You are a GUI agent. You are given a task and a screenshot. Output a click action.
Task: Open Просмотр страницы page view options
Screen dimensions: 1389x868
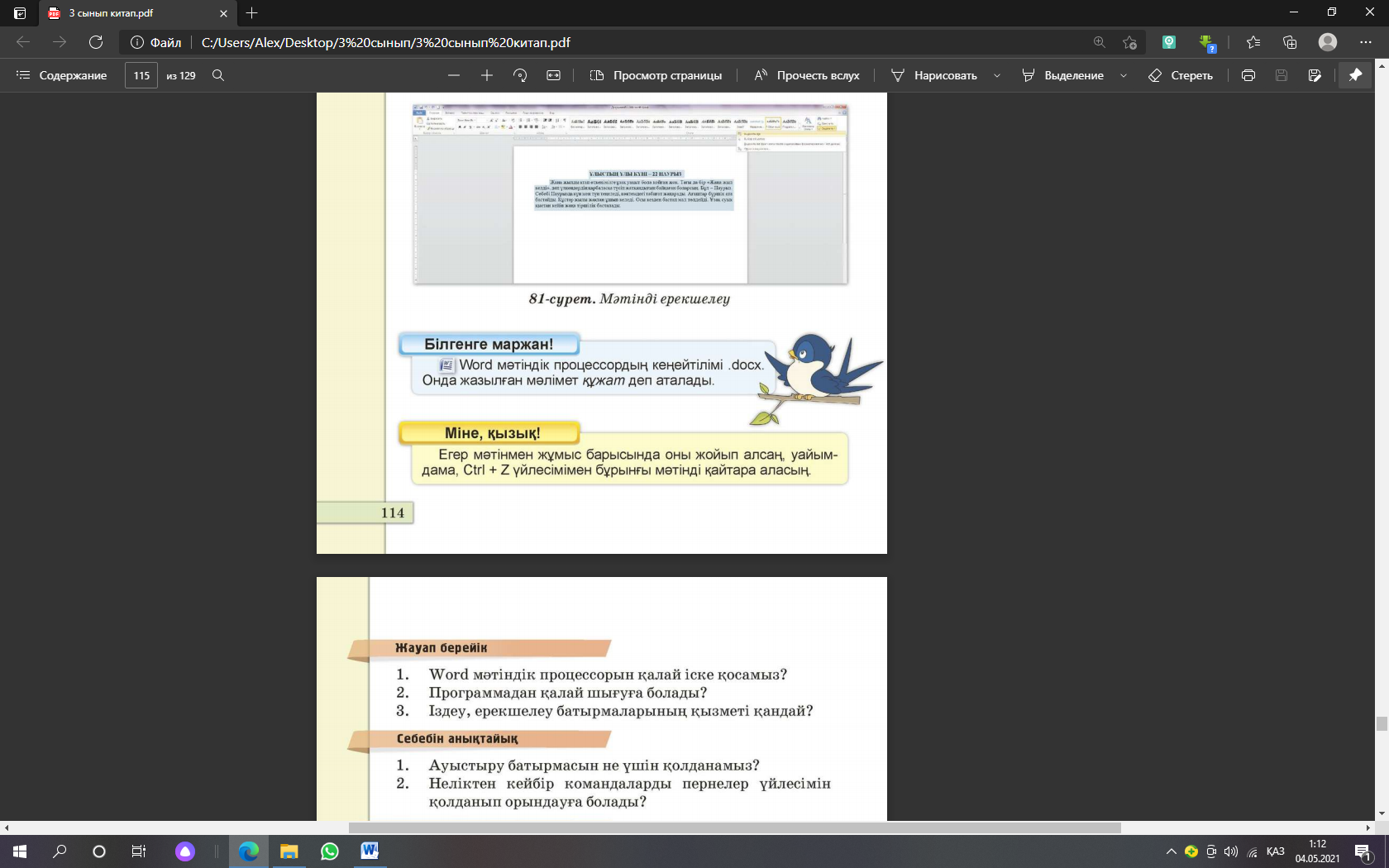(x=656, y=75)
